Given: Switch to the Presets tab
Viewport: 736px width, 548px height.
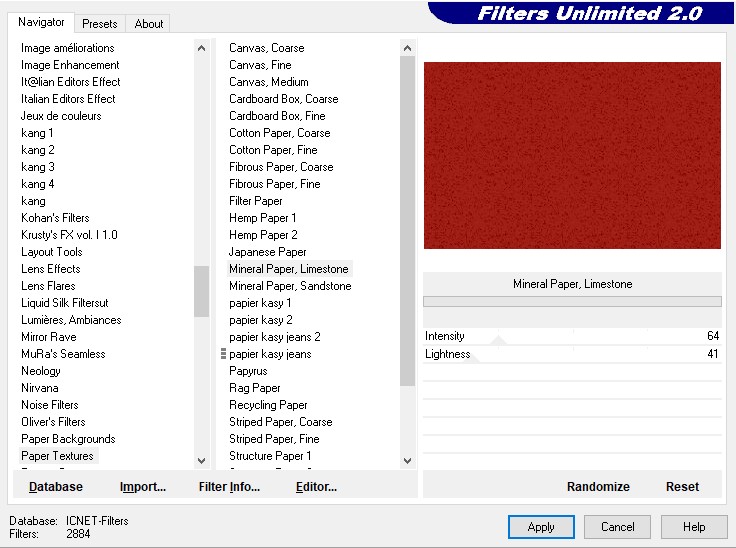Looking at the screenshot, I should (x=100, y=23).
